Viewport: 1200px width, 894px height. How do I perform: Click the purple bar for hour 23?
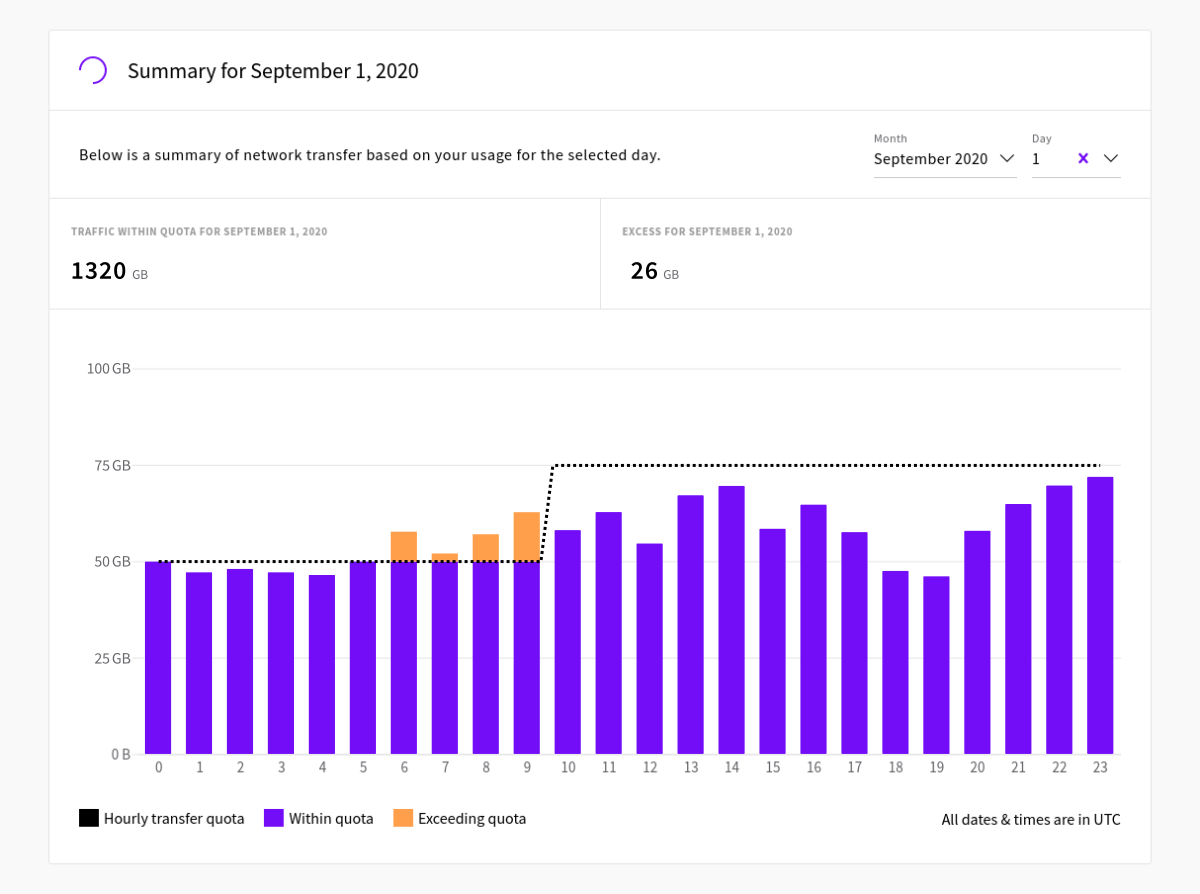point(1100,615)
